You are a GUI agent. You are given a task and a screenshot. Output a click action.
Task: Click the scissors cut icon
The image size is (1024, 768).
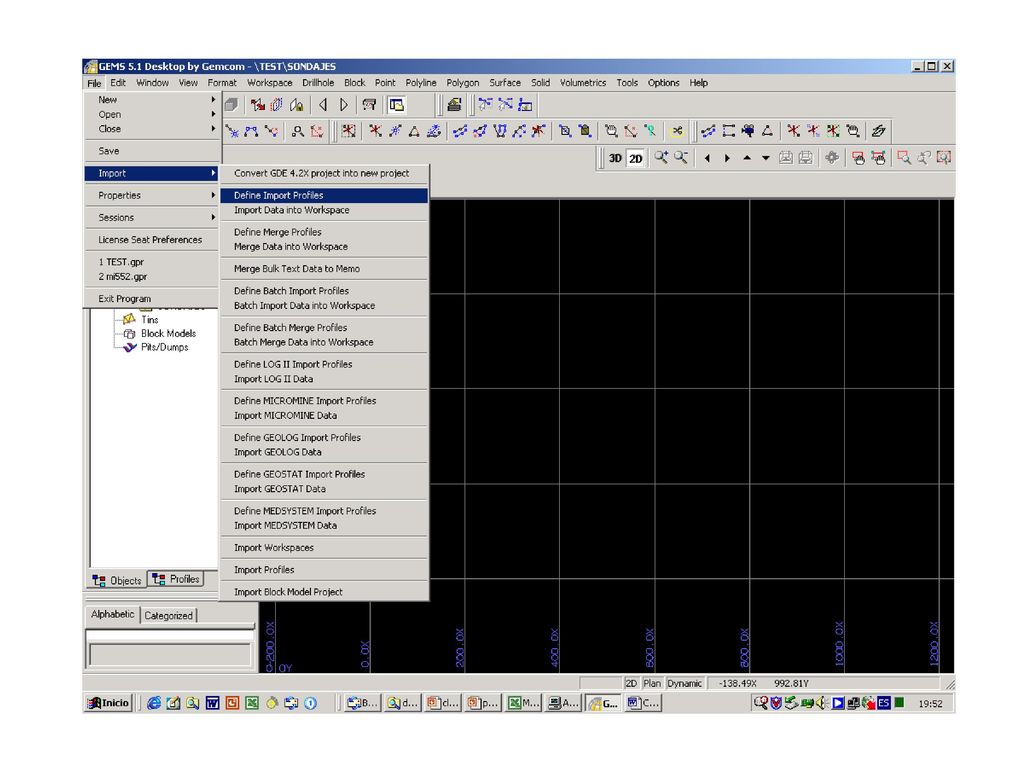677,131
